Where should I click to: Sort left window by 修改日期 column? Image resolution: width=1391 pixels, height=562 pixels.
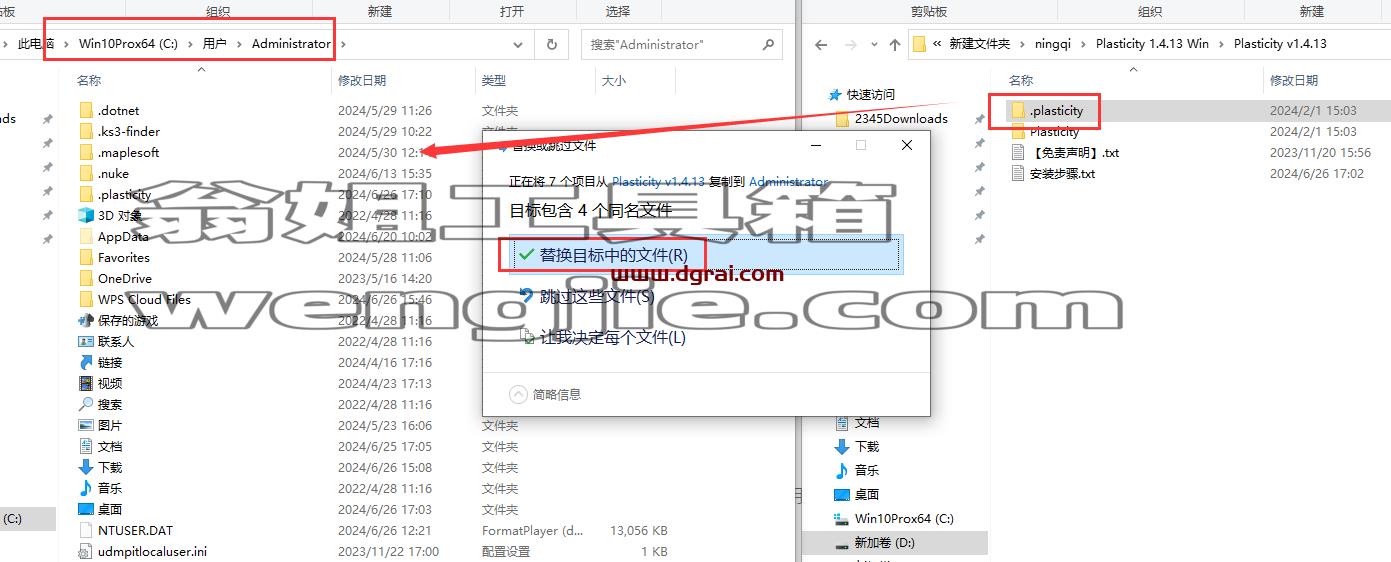coord(362,80)
